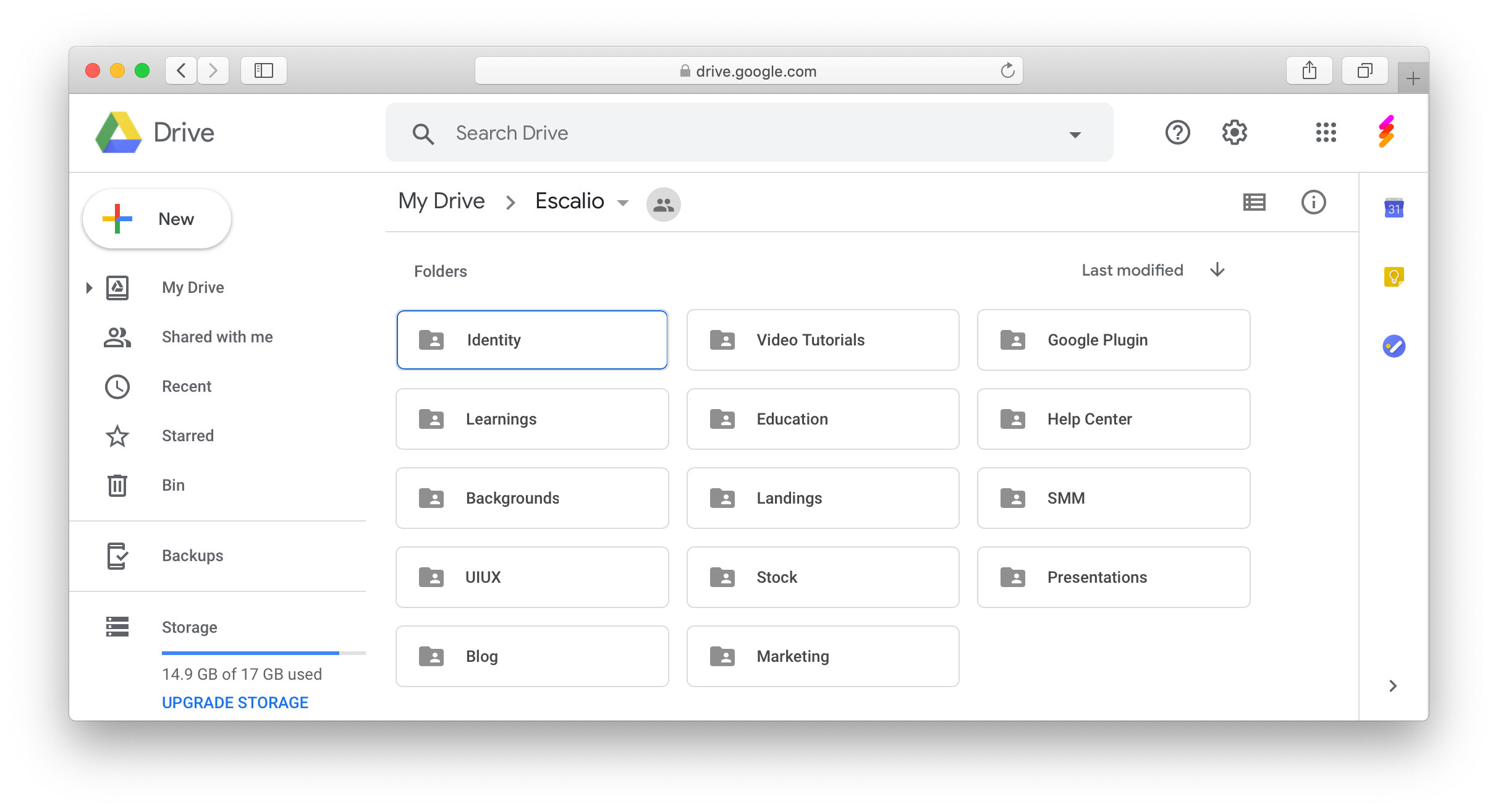The width and height of the screenshot is (1498, 812).
Task: Open the Google apps grid
Action: (1326, 132)
